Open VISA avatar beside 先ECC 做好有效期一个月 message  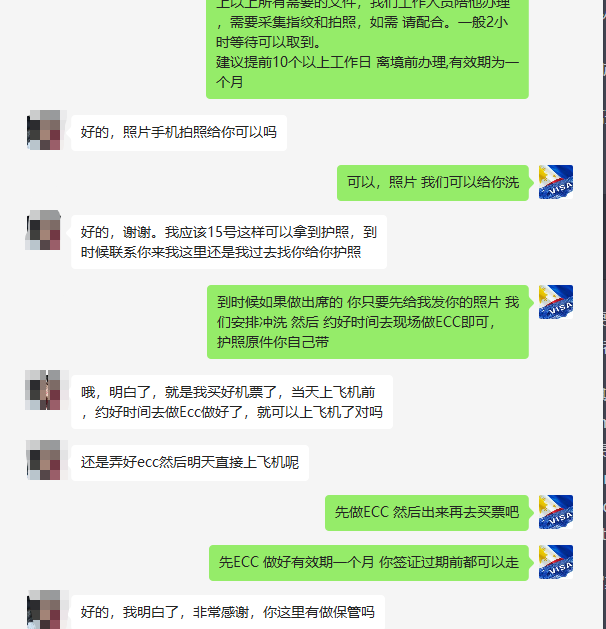[555, 562]
